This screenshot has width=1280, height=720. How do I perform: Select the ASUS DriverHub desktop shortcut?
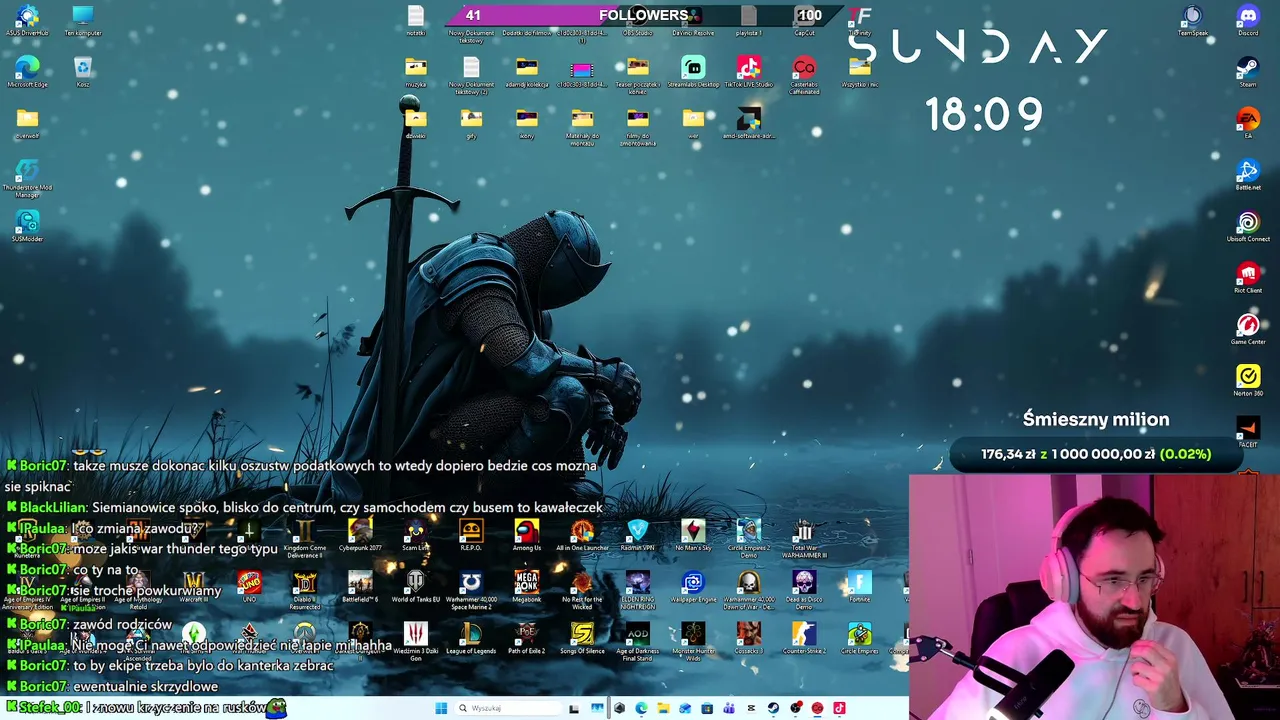(27, 20)
